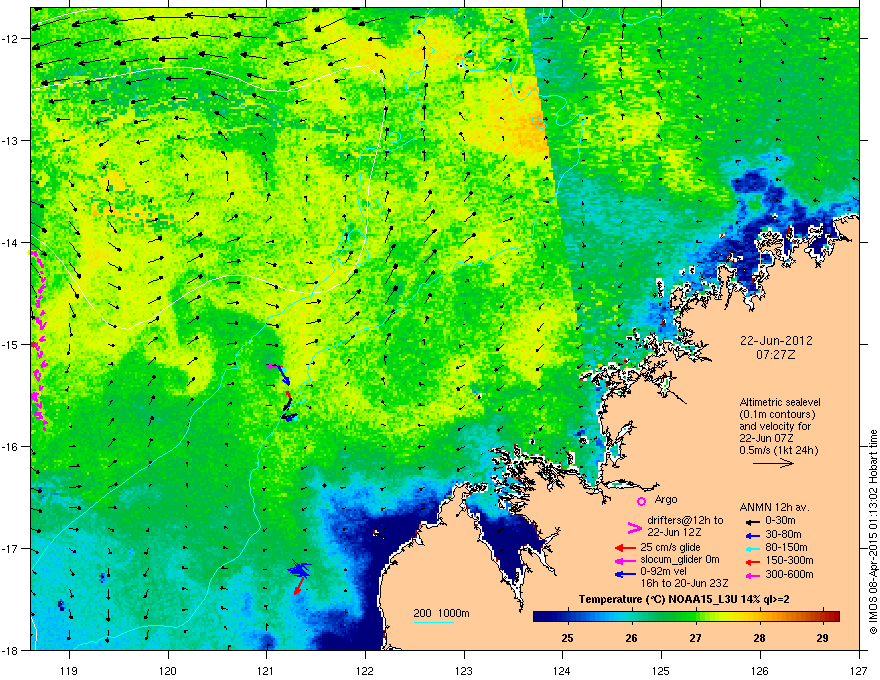Click the 'Argo' legend label
Viewport: 880px width, 680px height.
tap(666, 499)
